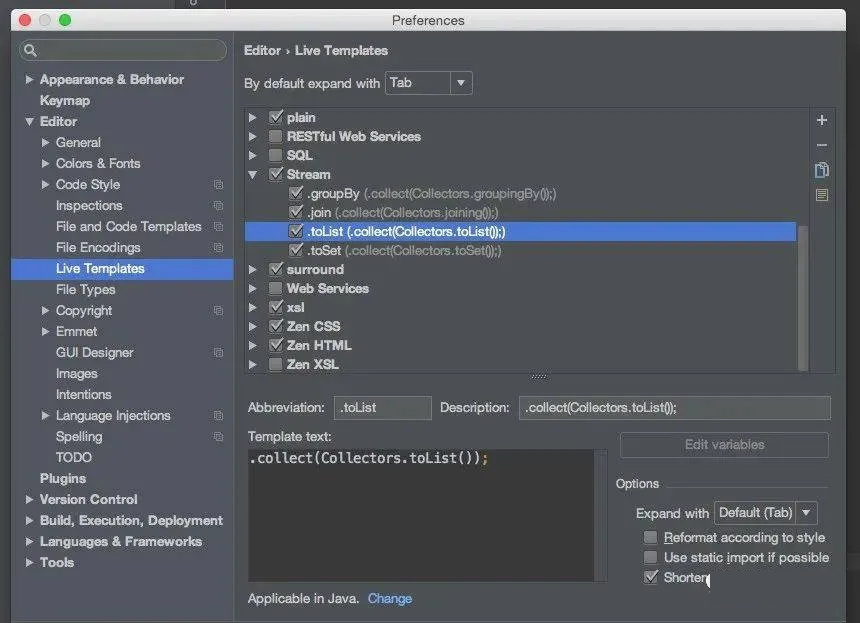Enable Use static import if possible
The height and width of the screenshot is (623, 860).
650,558
